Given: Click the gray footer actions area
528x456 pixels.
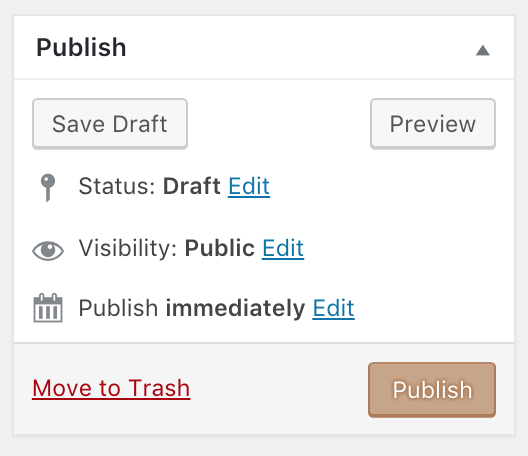Looking at the screenshot, I should point(264,389).
